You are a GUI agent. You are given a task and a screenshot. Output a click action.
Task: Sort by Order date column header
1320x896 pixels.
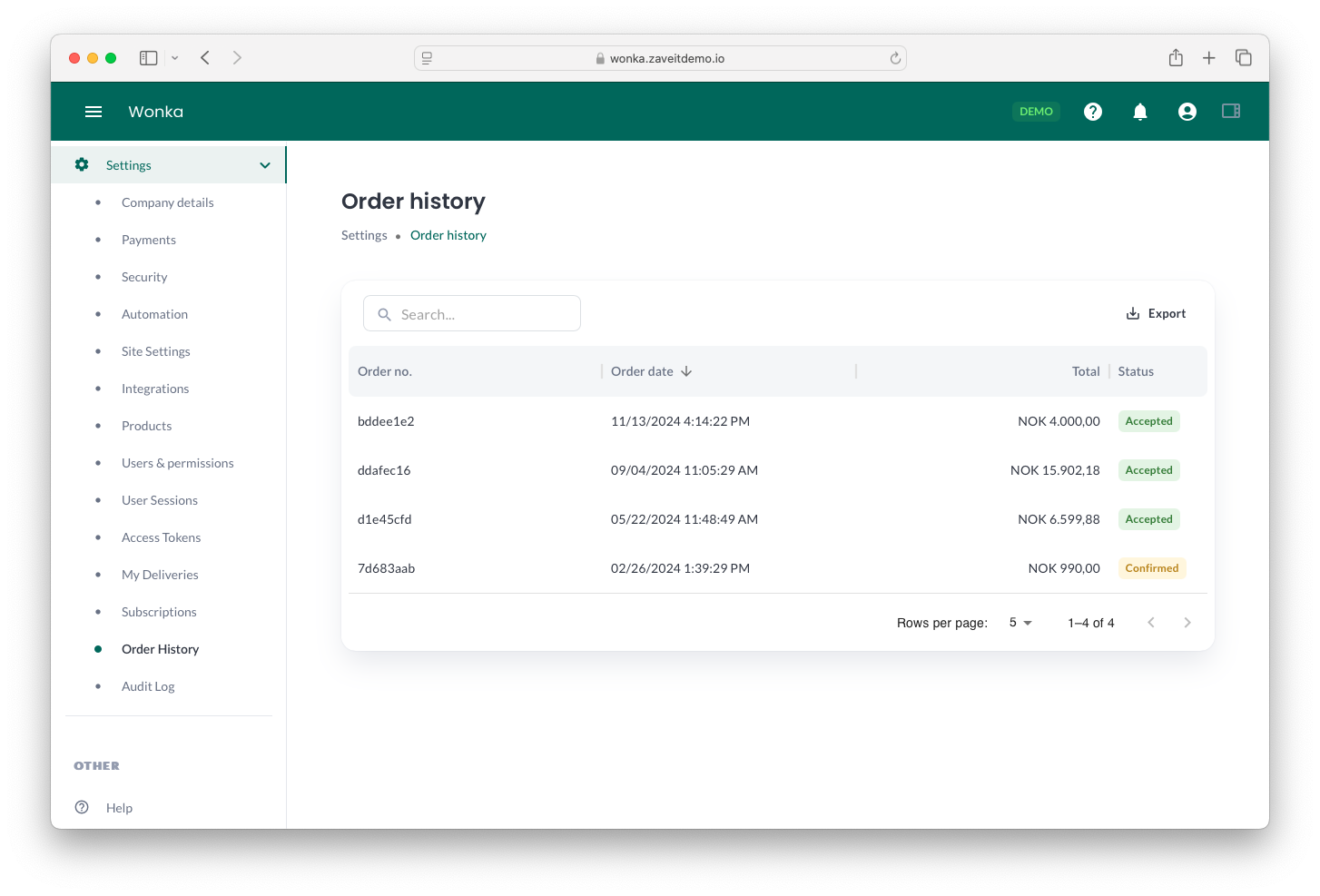click(x=642, y=371)
